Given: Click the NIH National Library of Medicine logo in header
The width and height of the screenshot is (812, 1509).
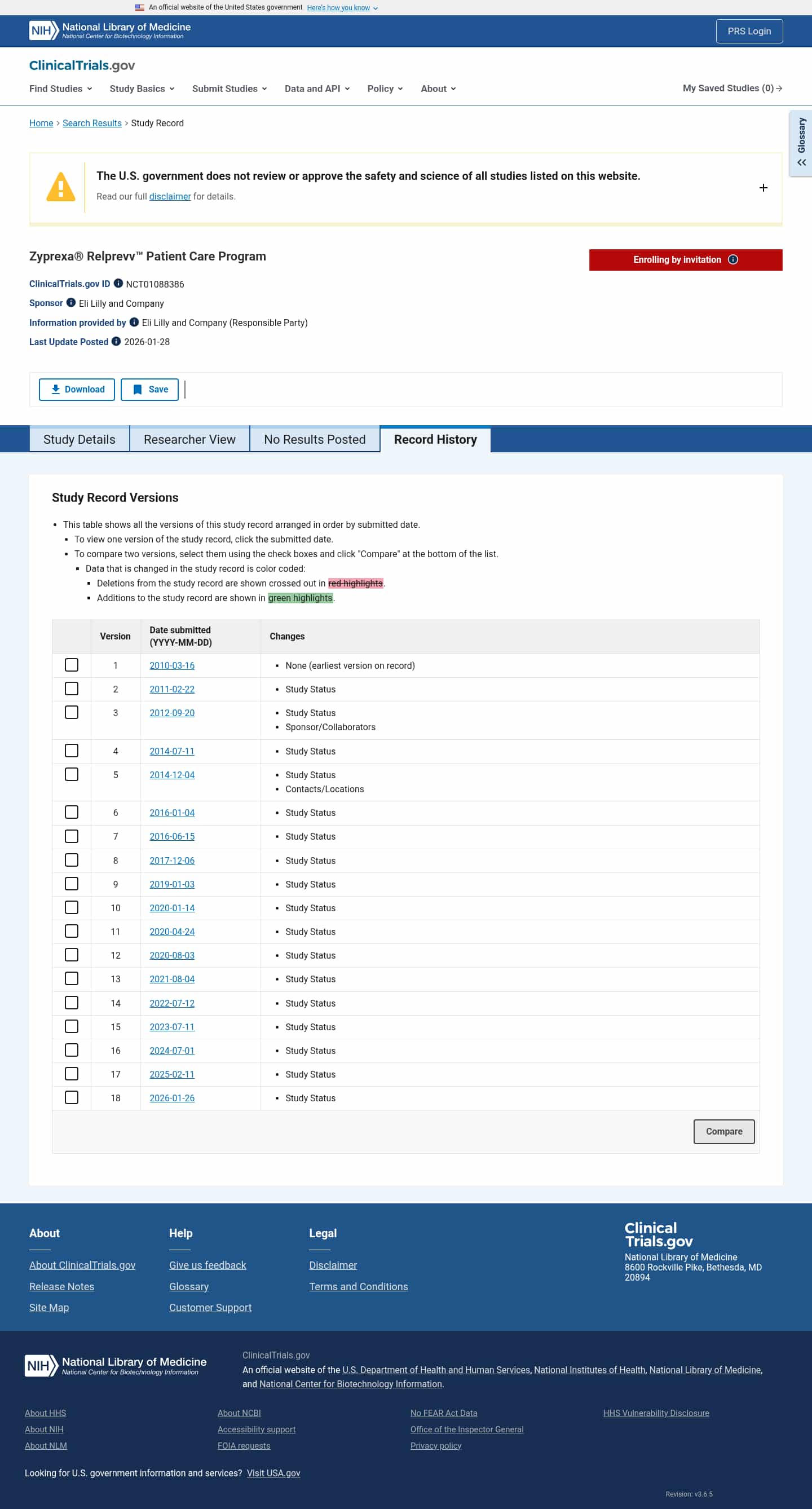Looking at the screenshot, I should point(109,31).
